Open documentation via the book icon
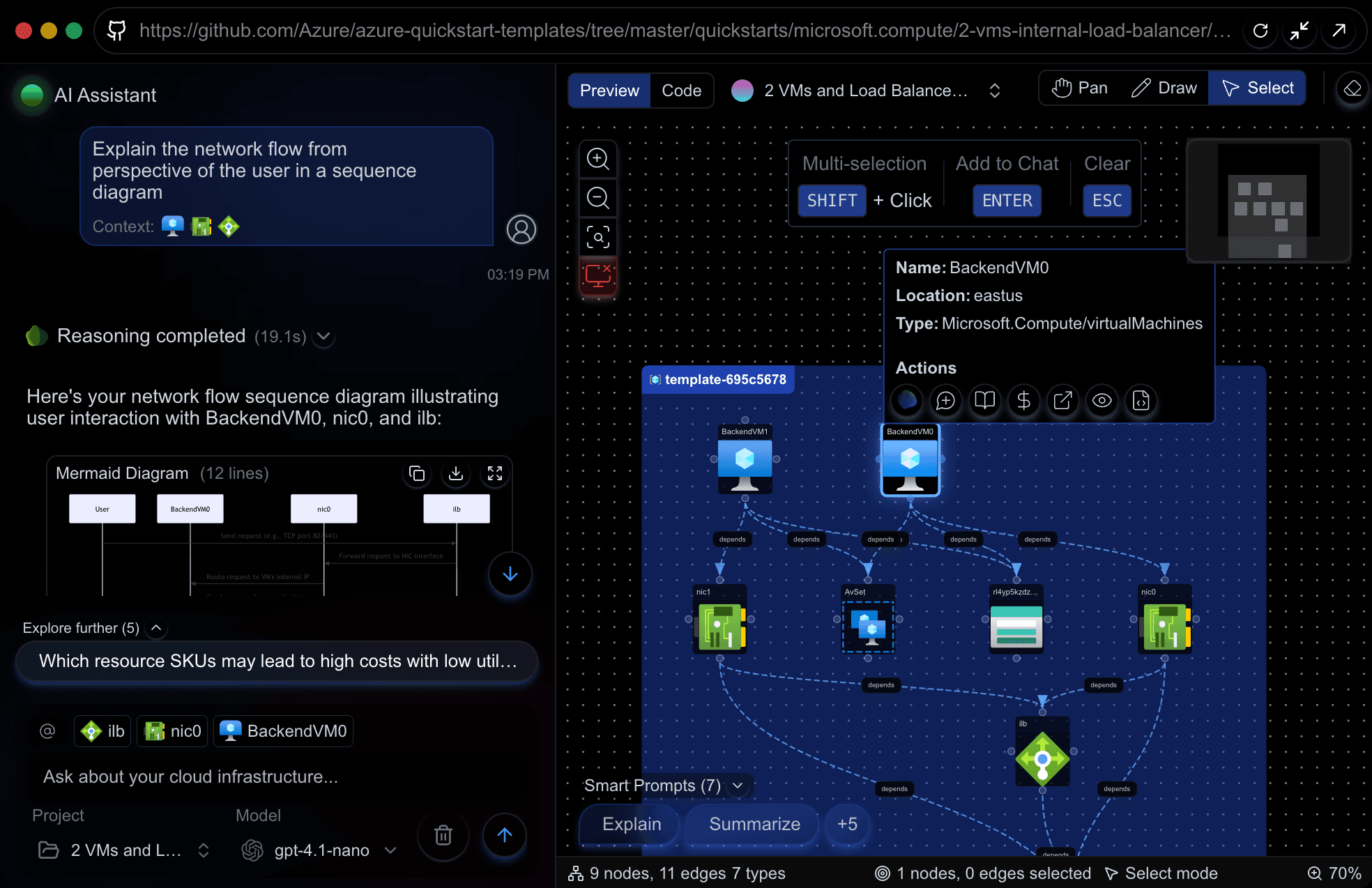Viewport: 1372px width, 888px height. [x=985, y=401]
